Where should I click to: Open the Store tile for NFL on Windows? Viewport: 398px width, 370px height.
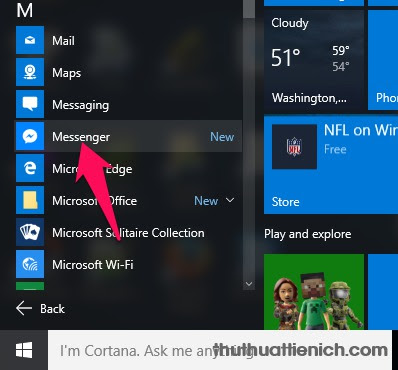click(331, 165)
